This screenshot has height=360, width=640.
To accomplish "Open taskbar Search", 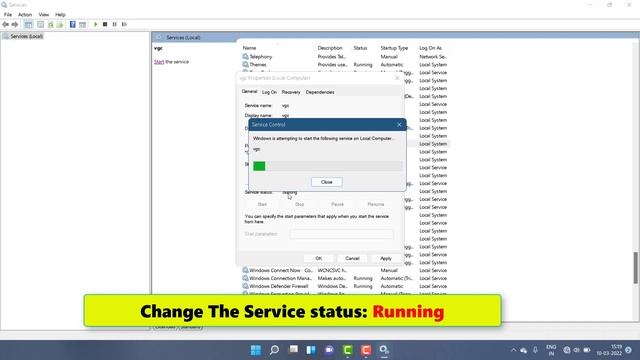I will [274, 350].
